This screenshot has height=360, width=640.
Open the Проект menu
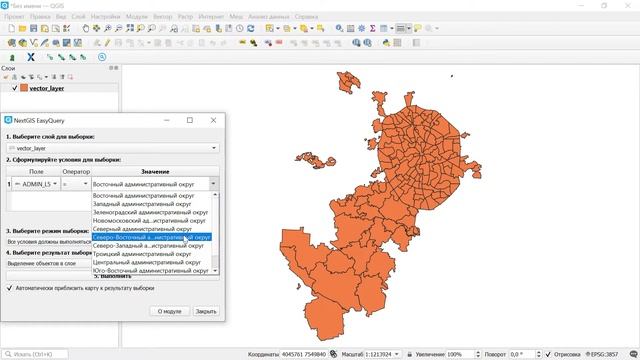[x=15, y=17]
